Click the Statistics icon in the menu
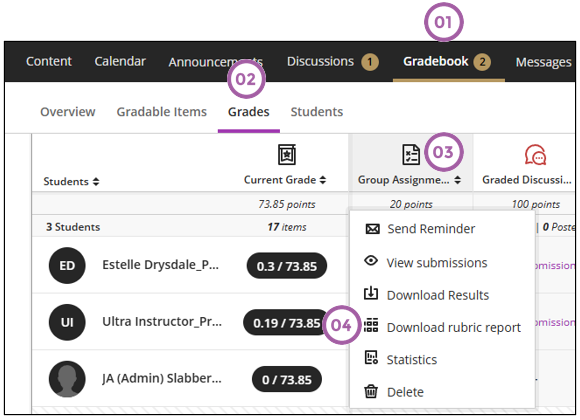This screenshot has width=580, height=420. tap(371, 358)
